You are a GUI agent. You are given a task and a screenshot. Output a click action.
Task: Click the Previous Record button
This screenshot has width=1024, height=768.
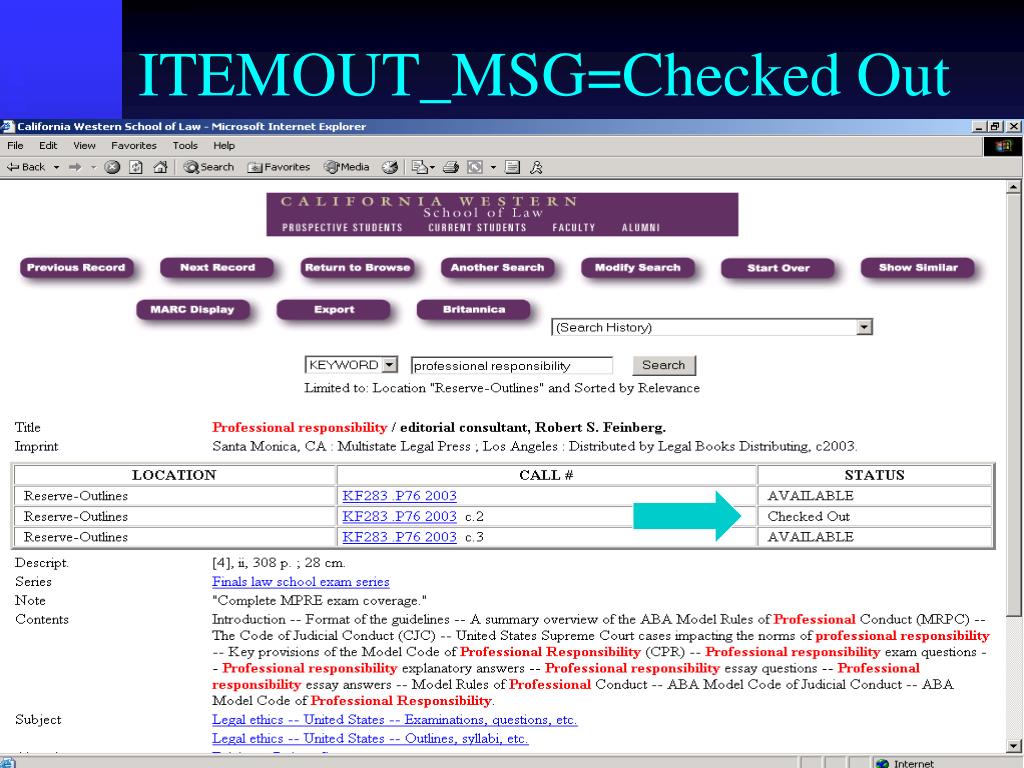76,268
